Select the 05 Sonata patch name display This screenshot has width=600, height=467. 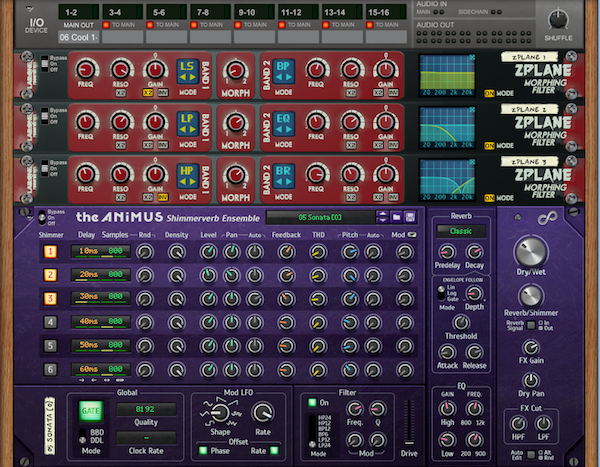coord(320,217)
